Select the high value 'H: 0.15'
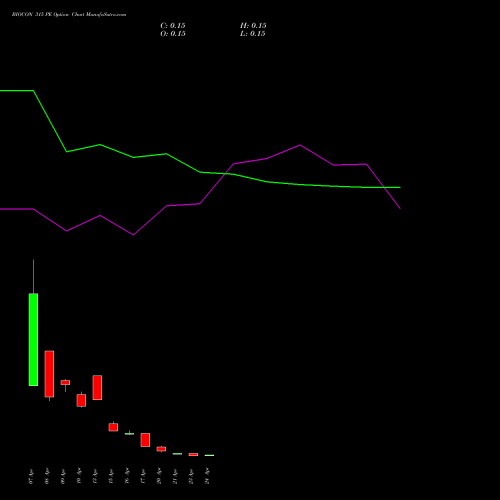Viewport: 500px width, 500px height. 253,26
